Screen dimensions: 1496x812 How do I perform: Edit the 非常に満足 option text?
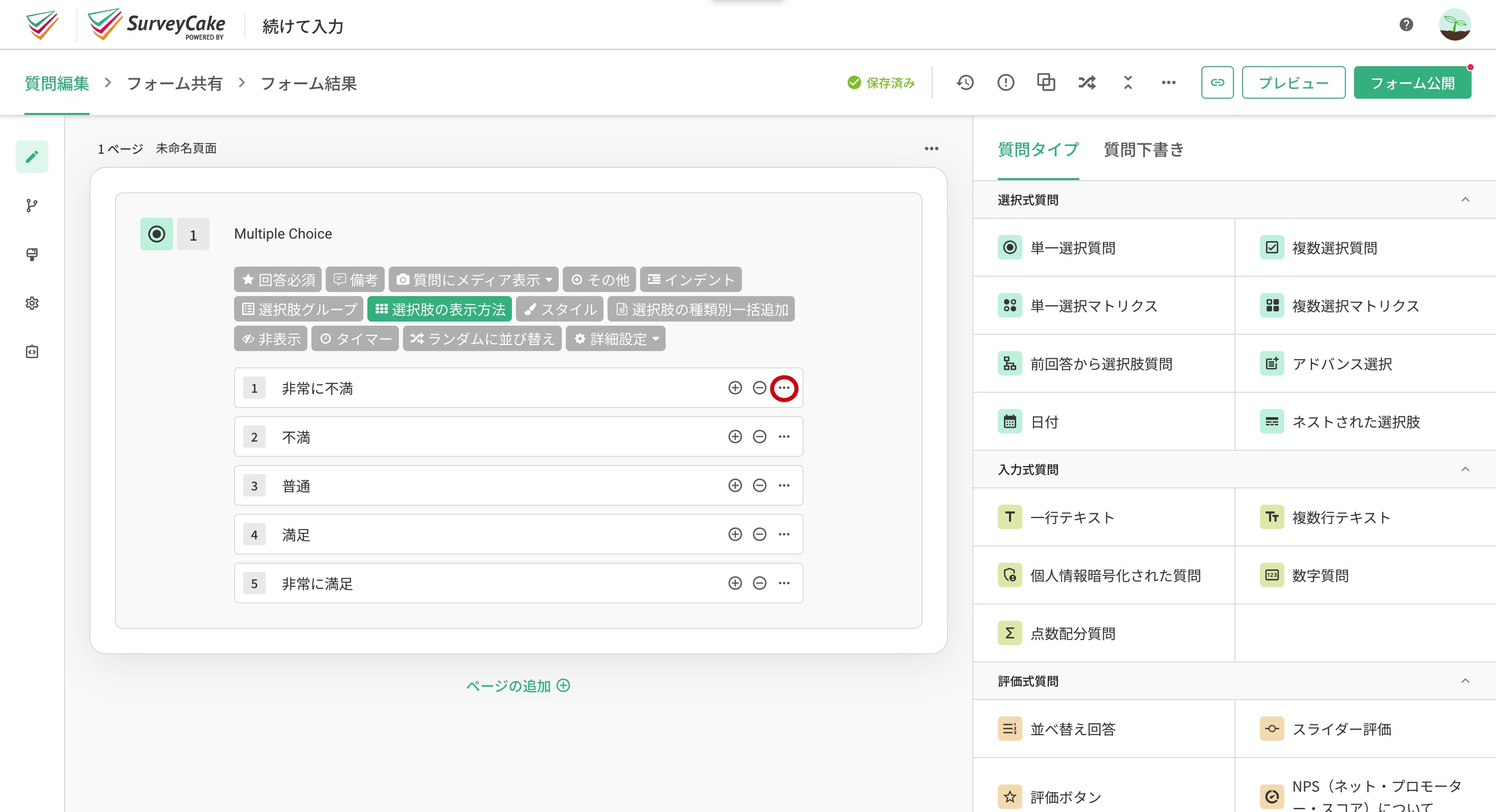318,583
